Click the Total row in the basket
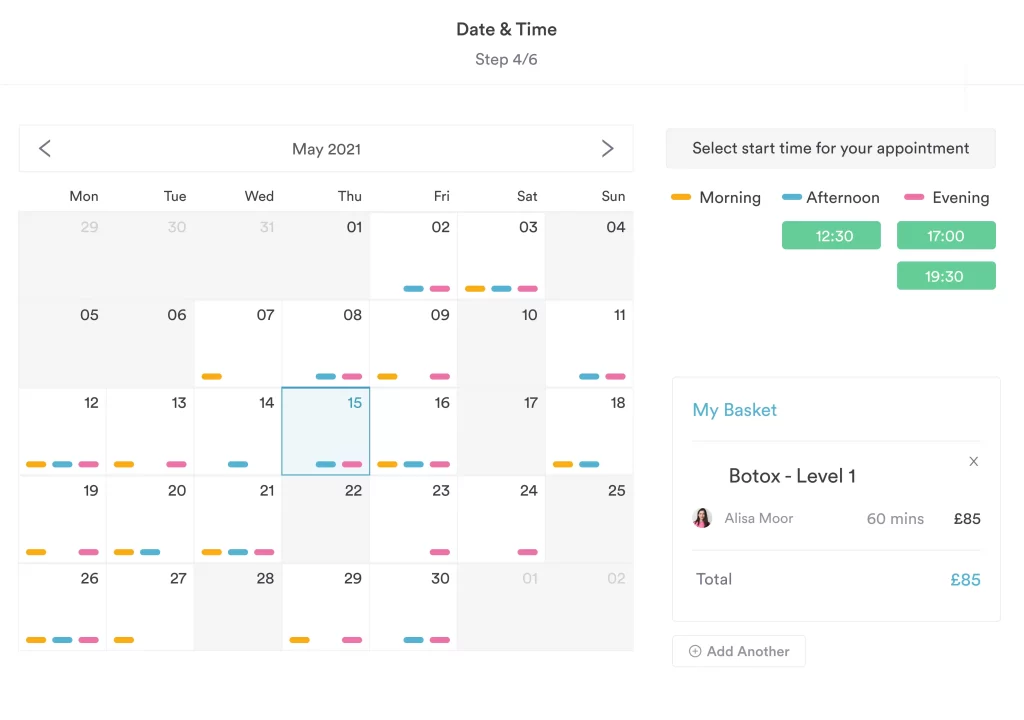This screenshot has width=1024, height=720. pos(714,579)
